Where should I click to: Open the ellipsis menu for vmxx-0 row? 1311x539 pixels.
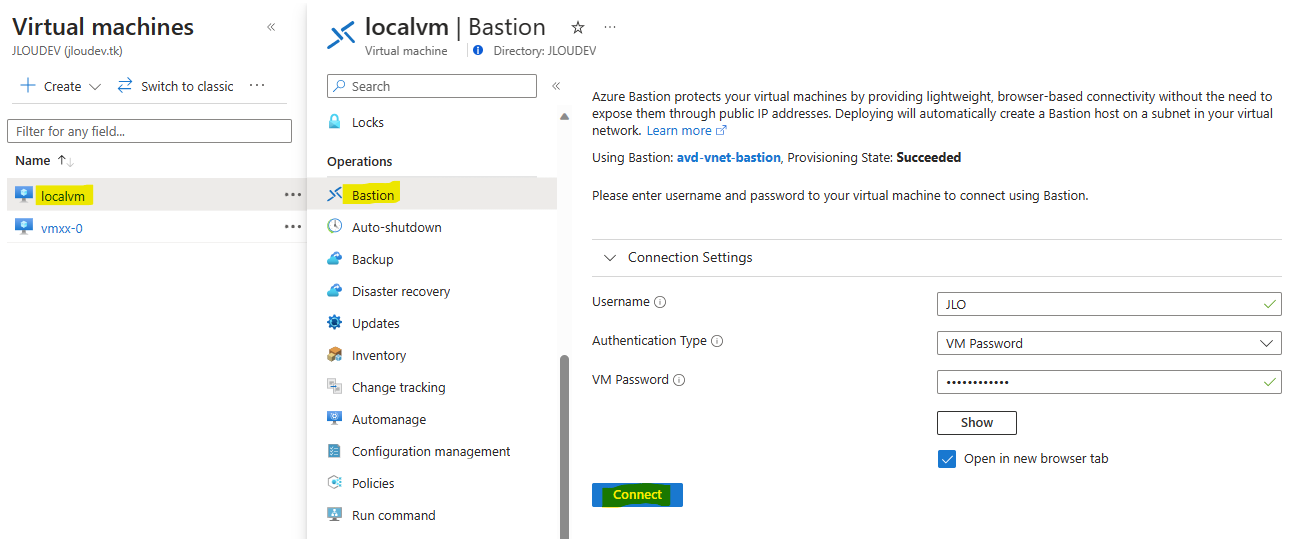coord(293,227)
